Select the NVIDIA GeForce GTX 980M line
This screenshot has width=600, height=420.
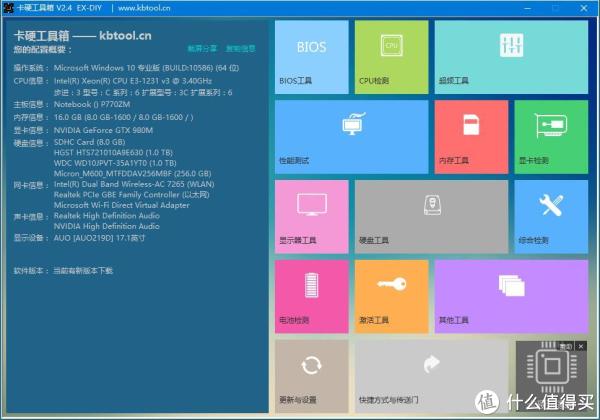(x=103, y=130)
